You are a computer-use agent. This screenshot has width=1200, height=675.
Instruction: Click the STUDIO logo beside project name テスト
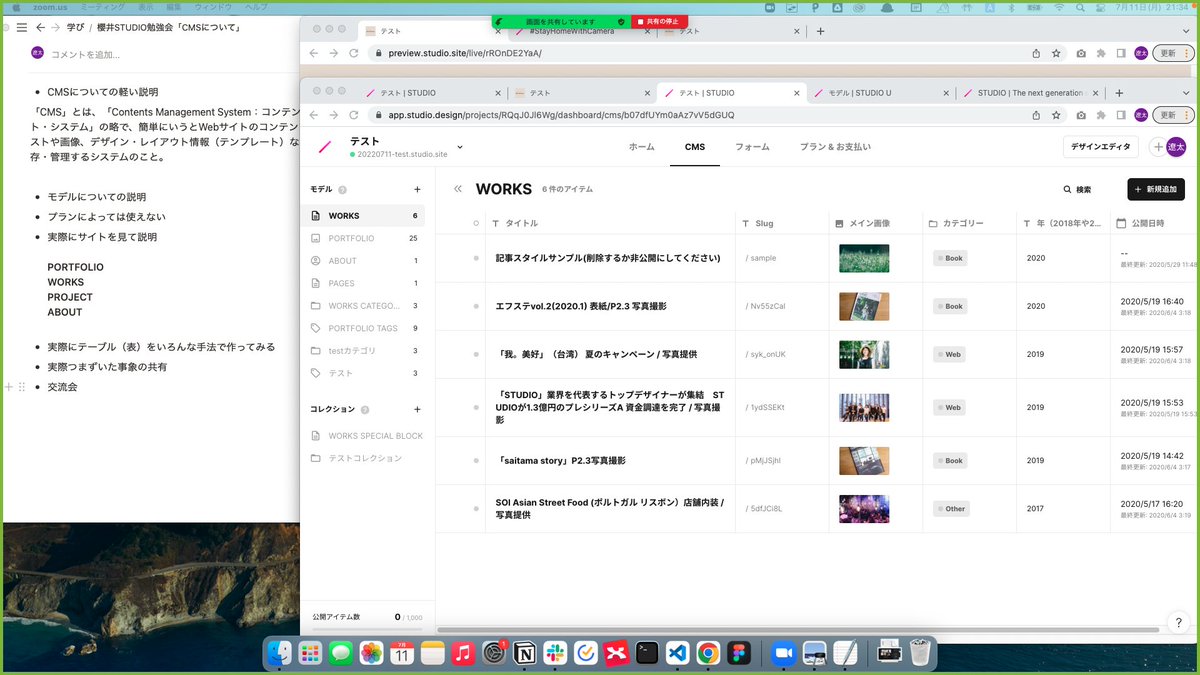[x=324, y=147]
